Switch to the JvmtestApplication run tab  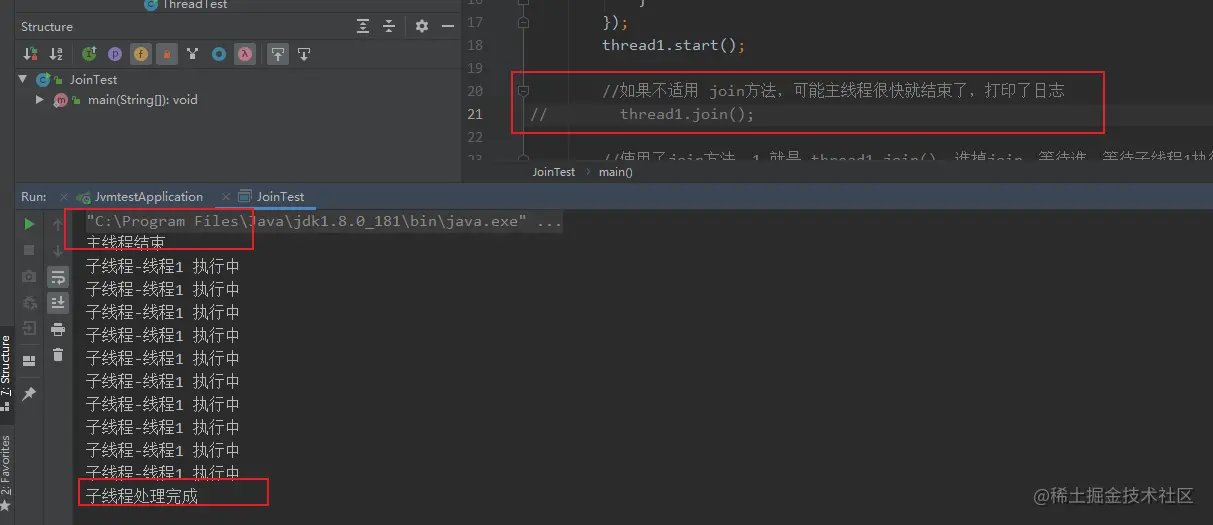coord(148,197)
